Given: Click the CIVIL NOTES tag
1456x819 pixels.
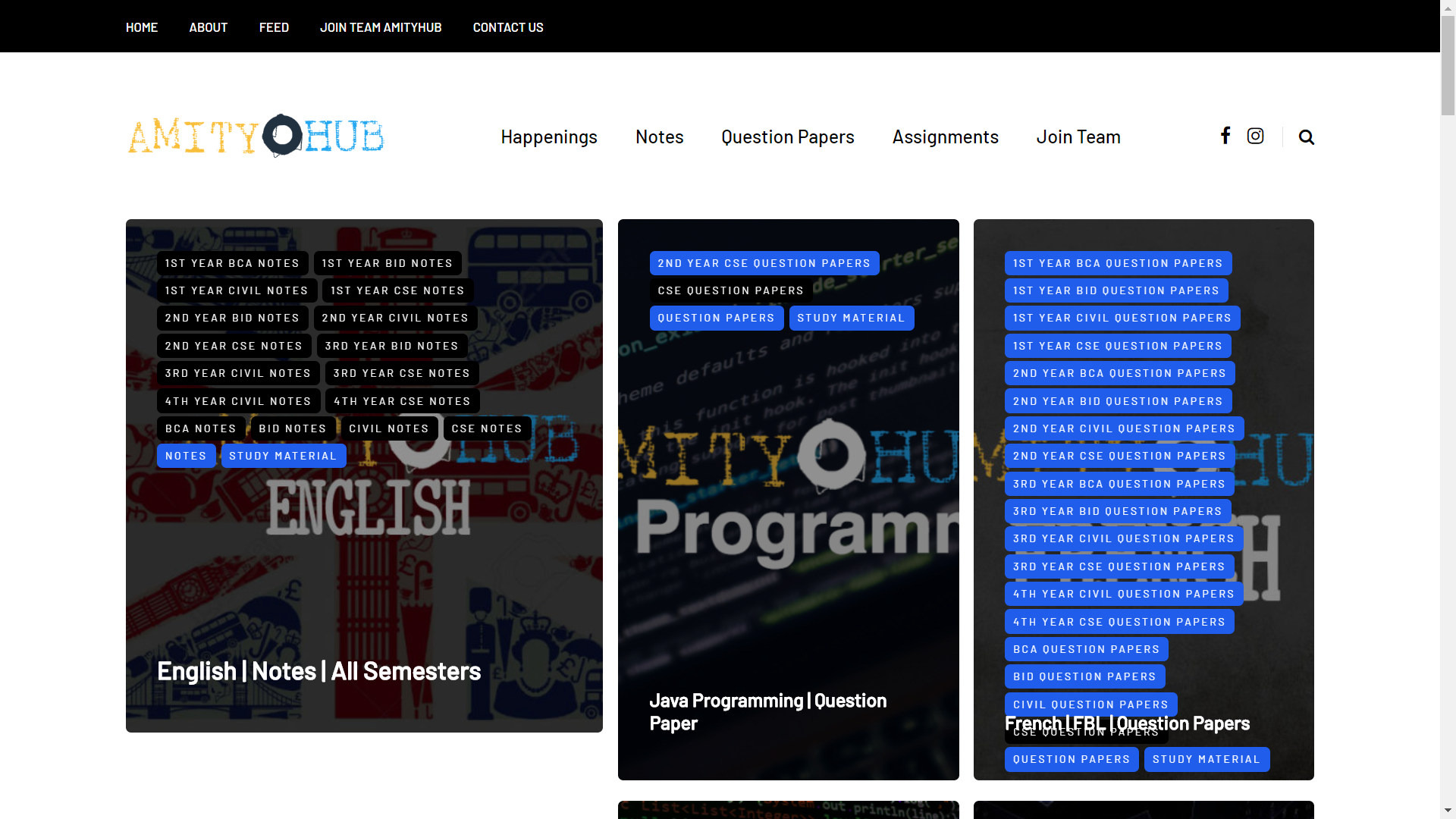Looking at the screenshot, I should click(389, 428).
